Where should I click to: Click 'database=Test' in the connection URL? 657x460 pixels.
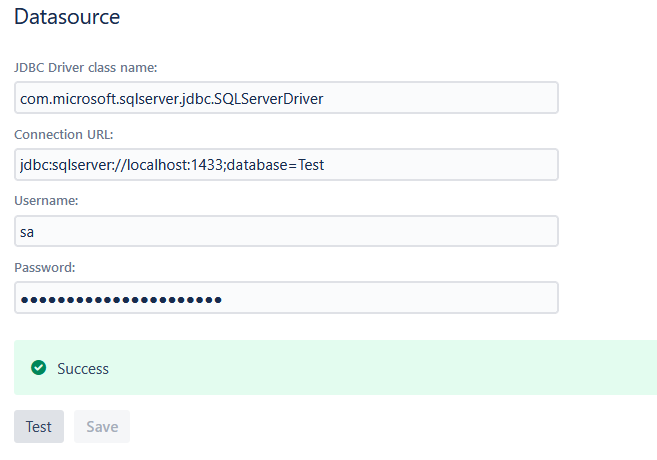click(275, 165)
